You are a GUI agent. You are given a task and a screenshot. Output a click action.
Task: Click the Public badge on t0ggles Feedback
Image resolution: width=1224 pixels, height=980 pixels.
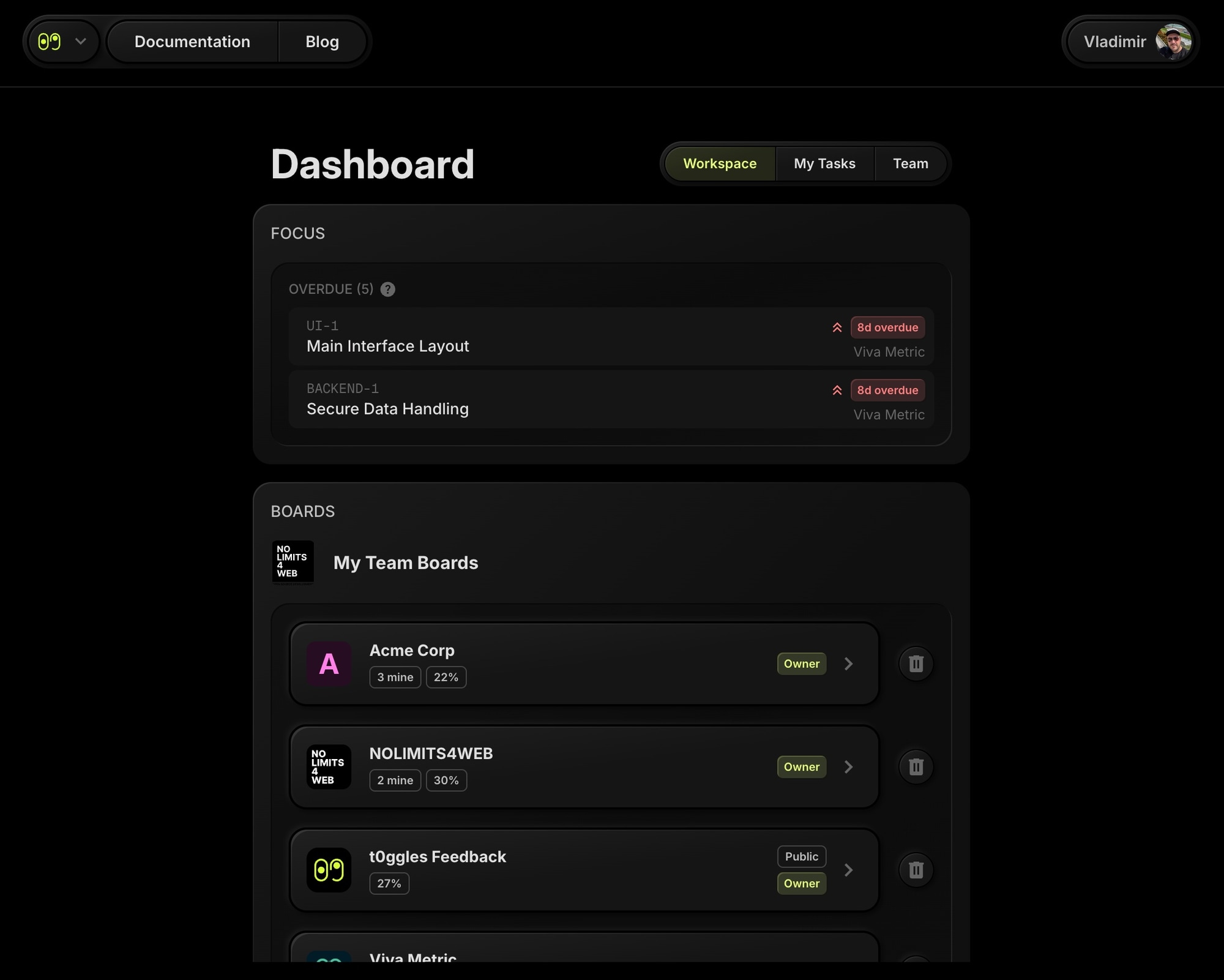pos(801,856)
